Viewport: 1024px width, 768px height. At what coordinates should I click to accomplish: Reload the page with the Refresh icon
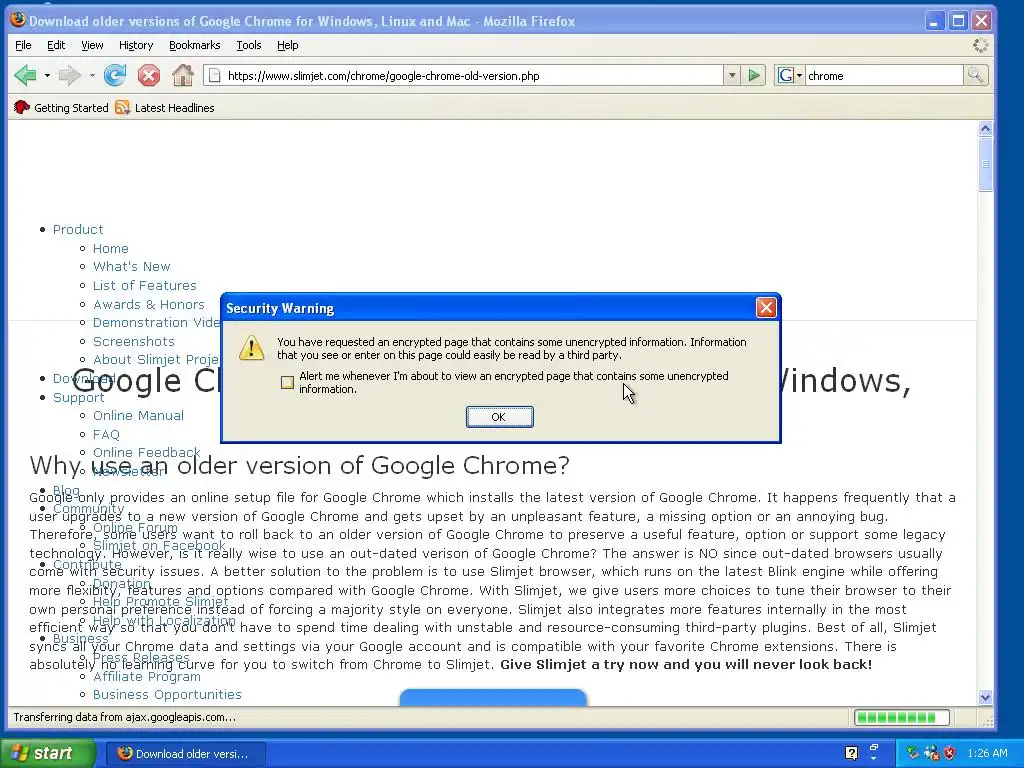click(x=115, y=76)
